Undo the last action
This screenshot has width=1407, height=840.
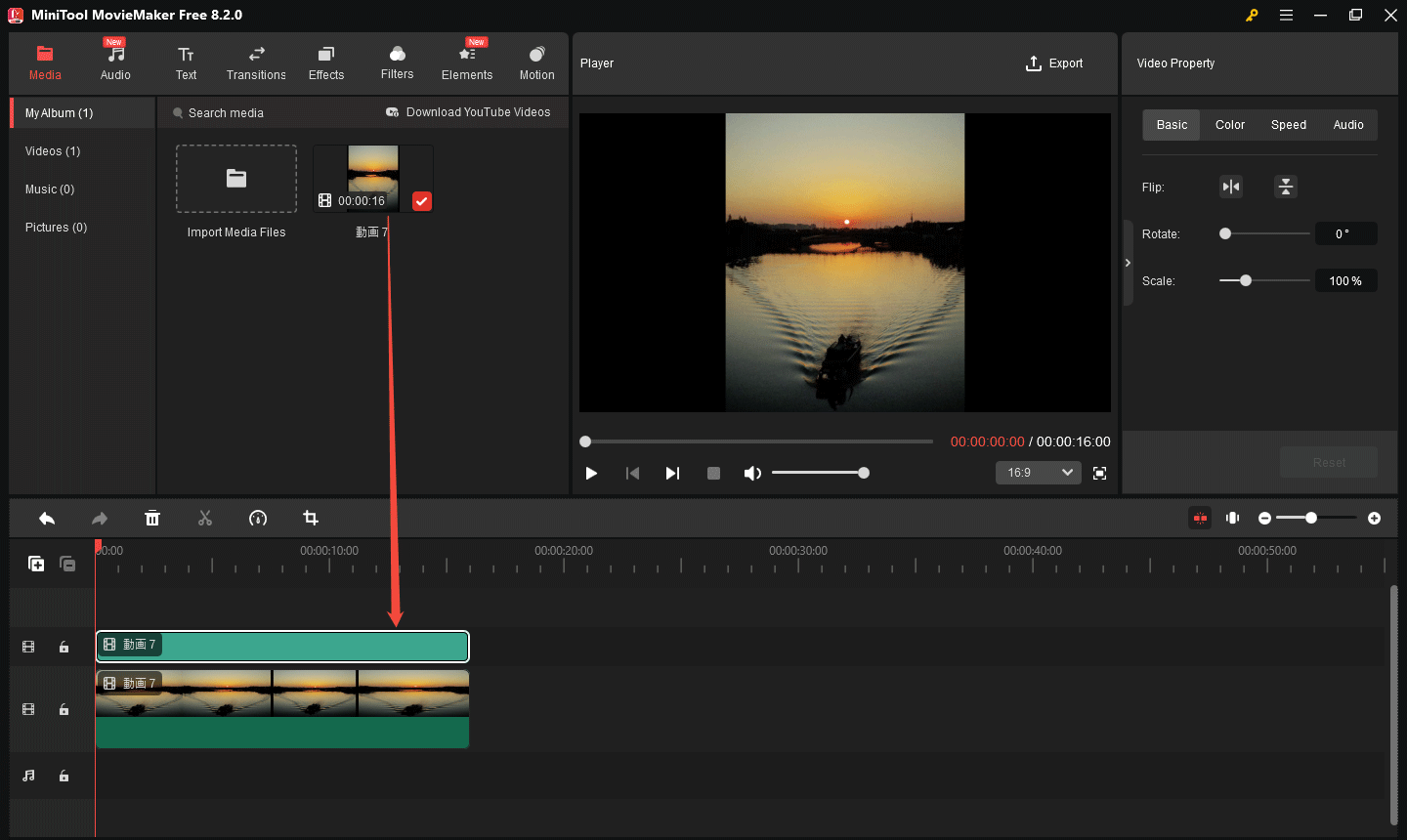pos(47,519)
